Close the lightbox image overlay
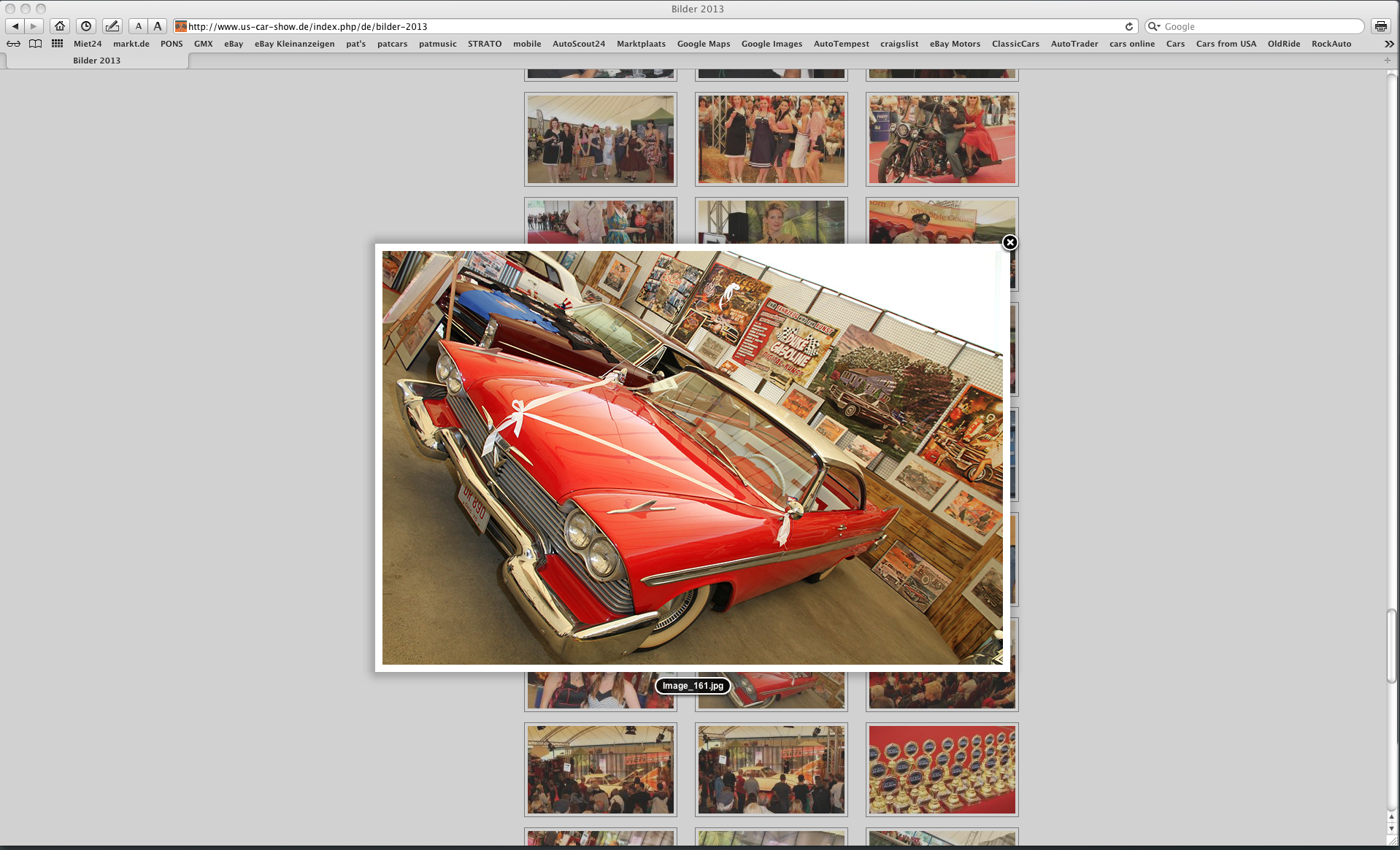Image resolution: width=1400 pixels, height=850 pixels. pyautogui.click(x=1009, y=242)
